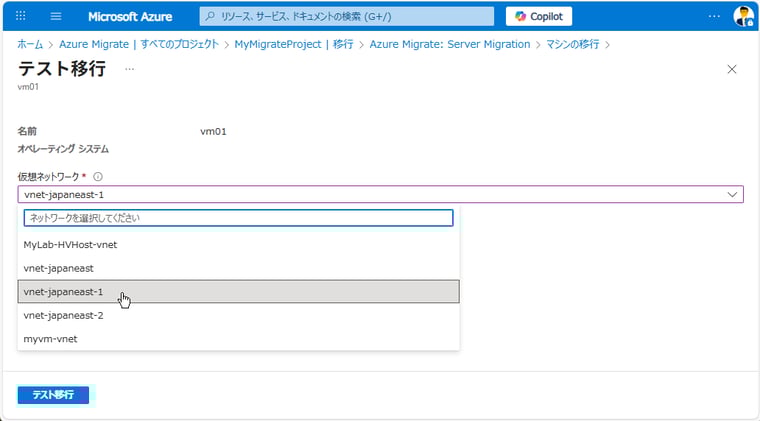Click the 名前 field label

coord(27,131)
